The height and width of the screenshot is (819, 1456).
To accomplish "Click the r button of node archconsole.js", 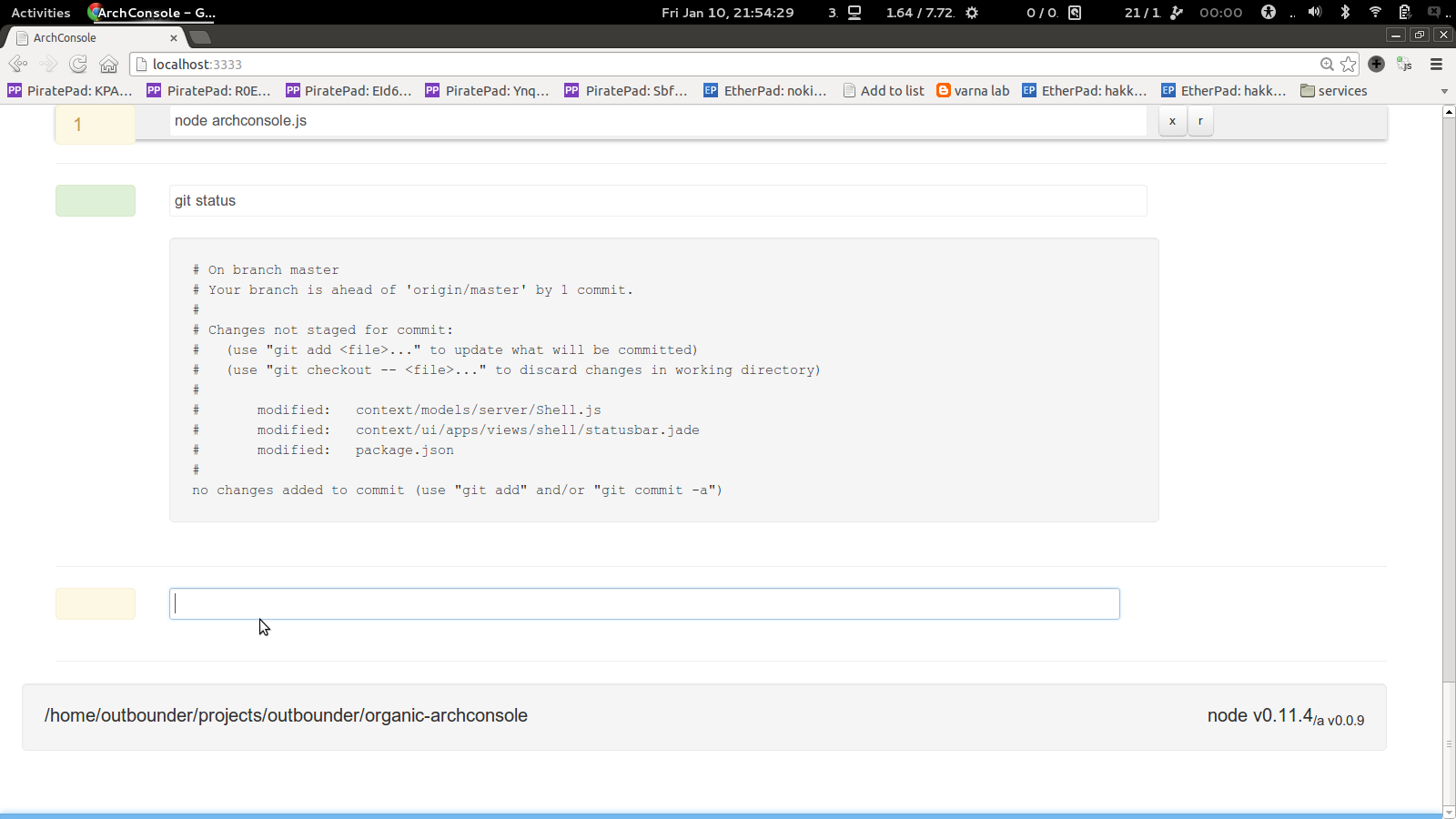I will click(1200, 121).
